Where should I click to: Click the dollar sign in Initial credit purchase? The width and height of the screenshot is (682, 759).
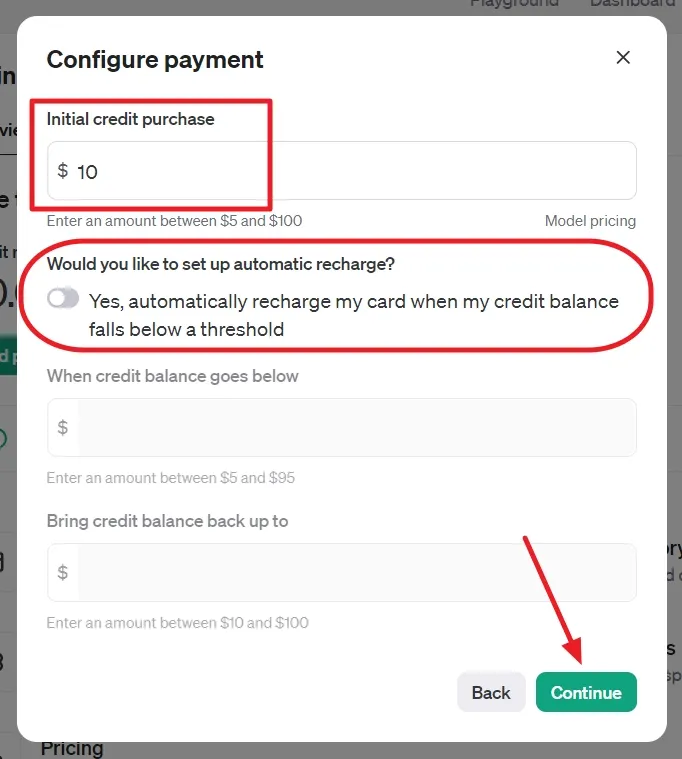[x=63, y=171]
